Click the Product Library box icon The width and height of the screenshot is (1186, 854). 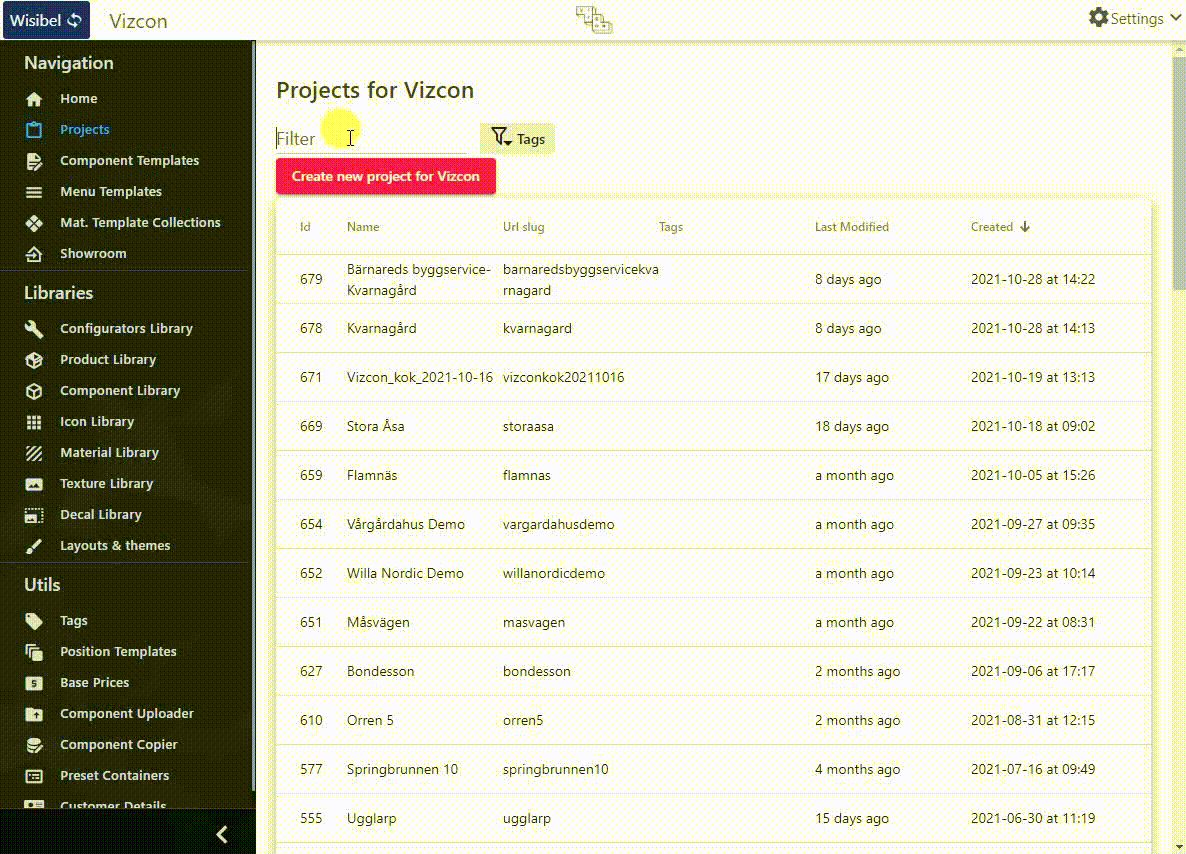tap(34, 360)
